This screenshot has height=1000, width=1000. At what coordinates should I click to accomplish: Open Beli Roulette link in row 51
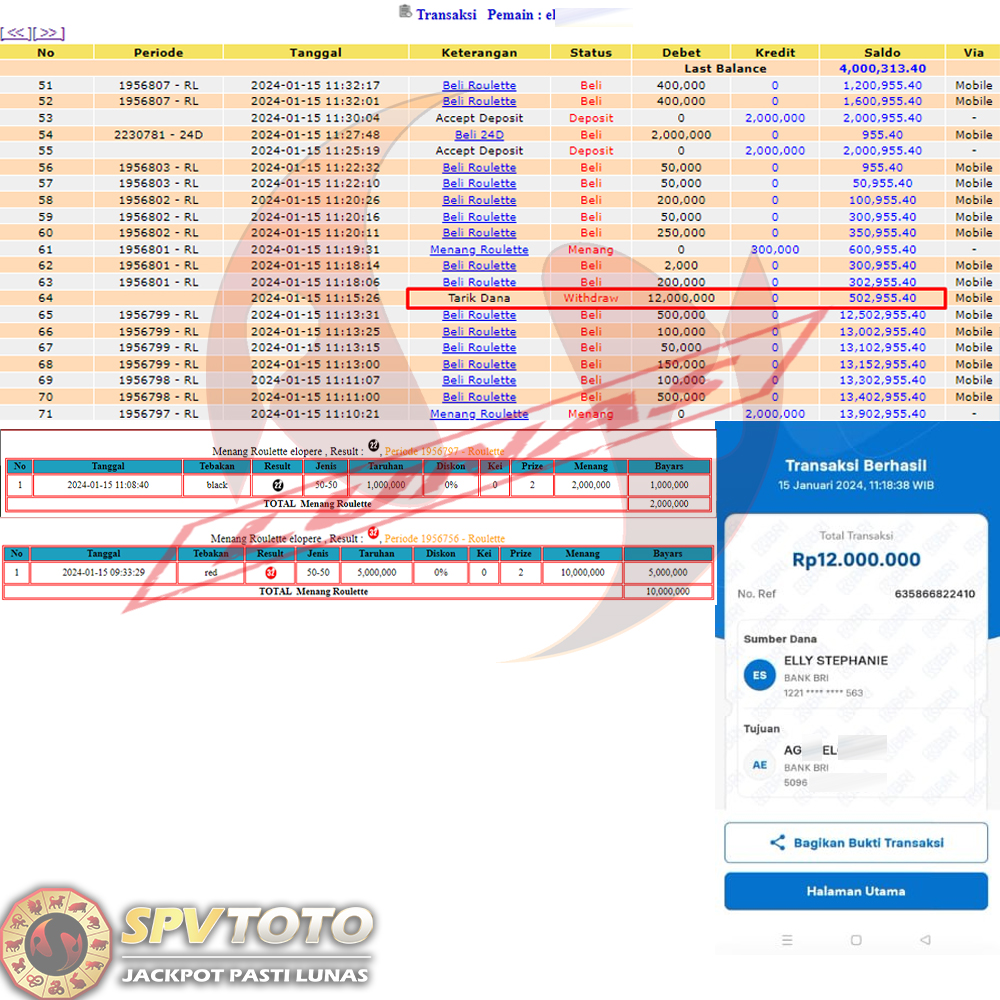tap(479, 86)
